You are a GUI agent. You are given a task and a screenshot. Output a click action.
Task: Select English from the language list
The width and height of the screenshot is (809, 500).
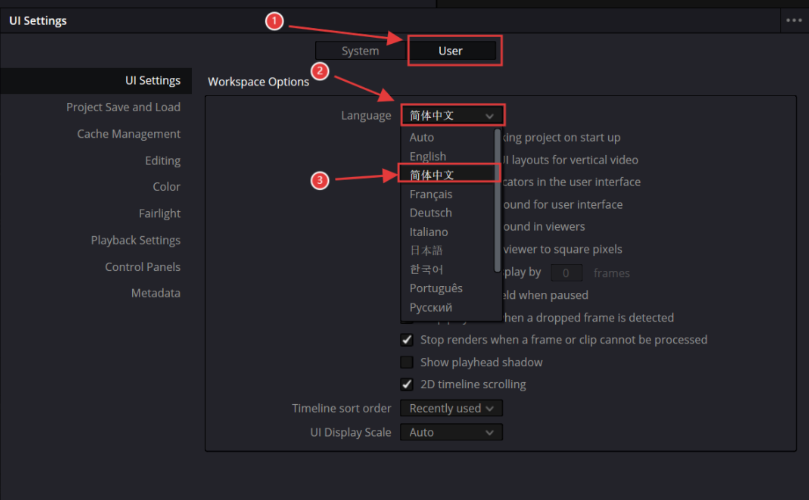[428, 156]
